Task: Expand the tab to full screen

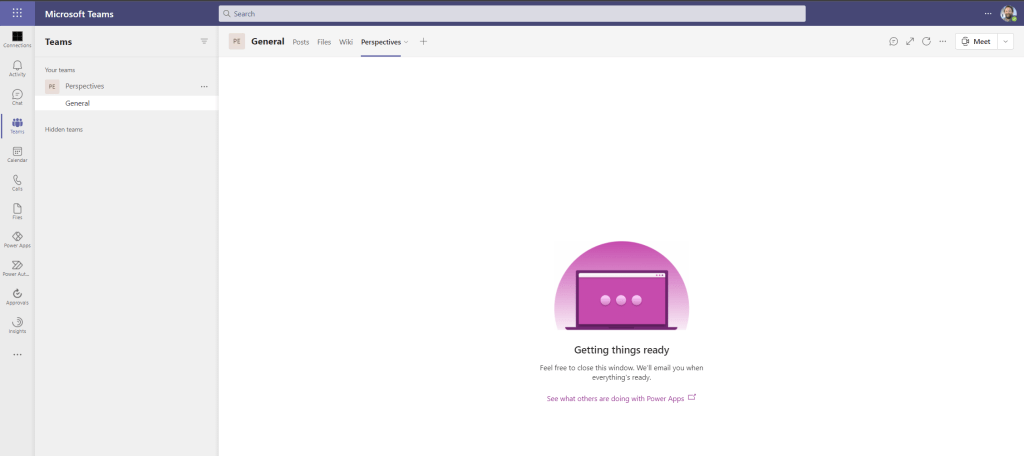Action: (x=910, y=41)
